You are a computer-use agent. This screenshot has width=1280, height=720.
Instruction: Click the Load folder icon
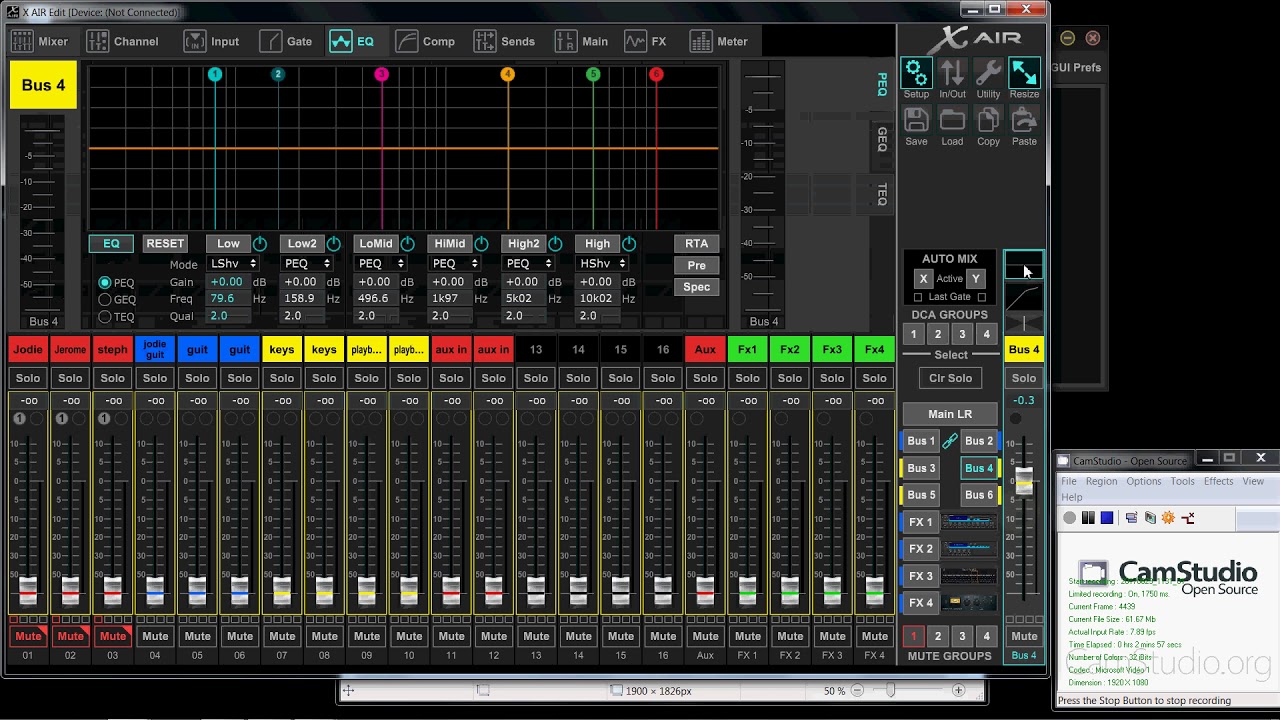tap(952, 120)
